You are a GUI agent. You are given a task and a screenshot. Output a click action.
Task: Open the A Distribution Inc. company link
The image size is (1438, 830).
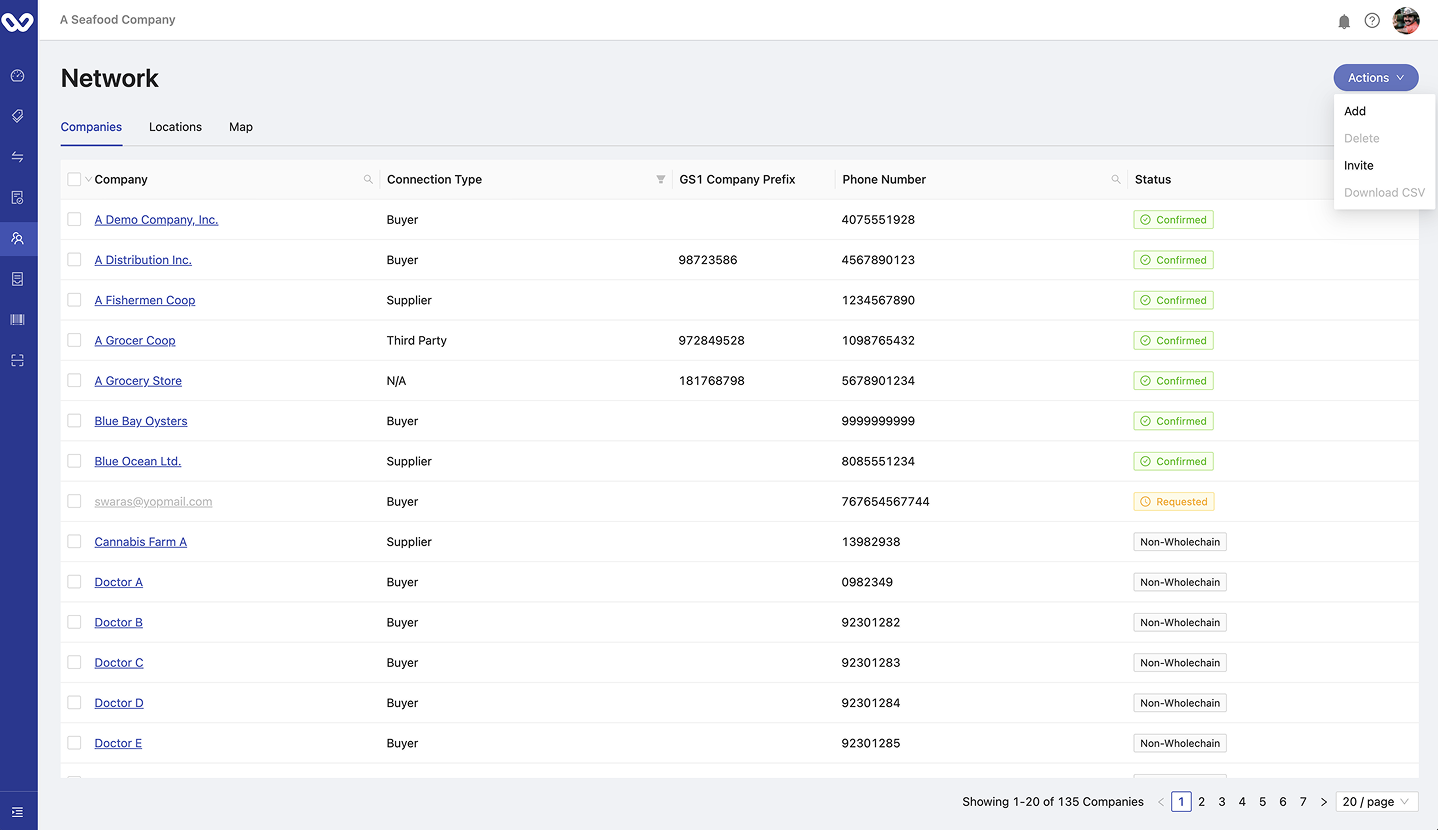coord(143,260)
